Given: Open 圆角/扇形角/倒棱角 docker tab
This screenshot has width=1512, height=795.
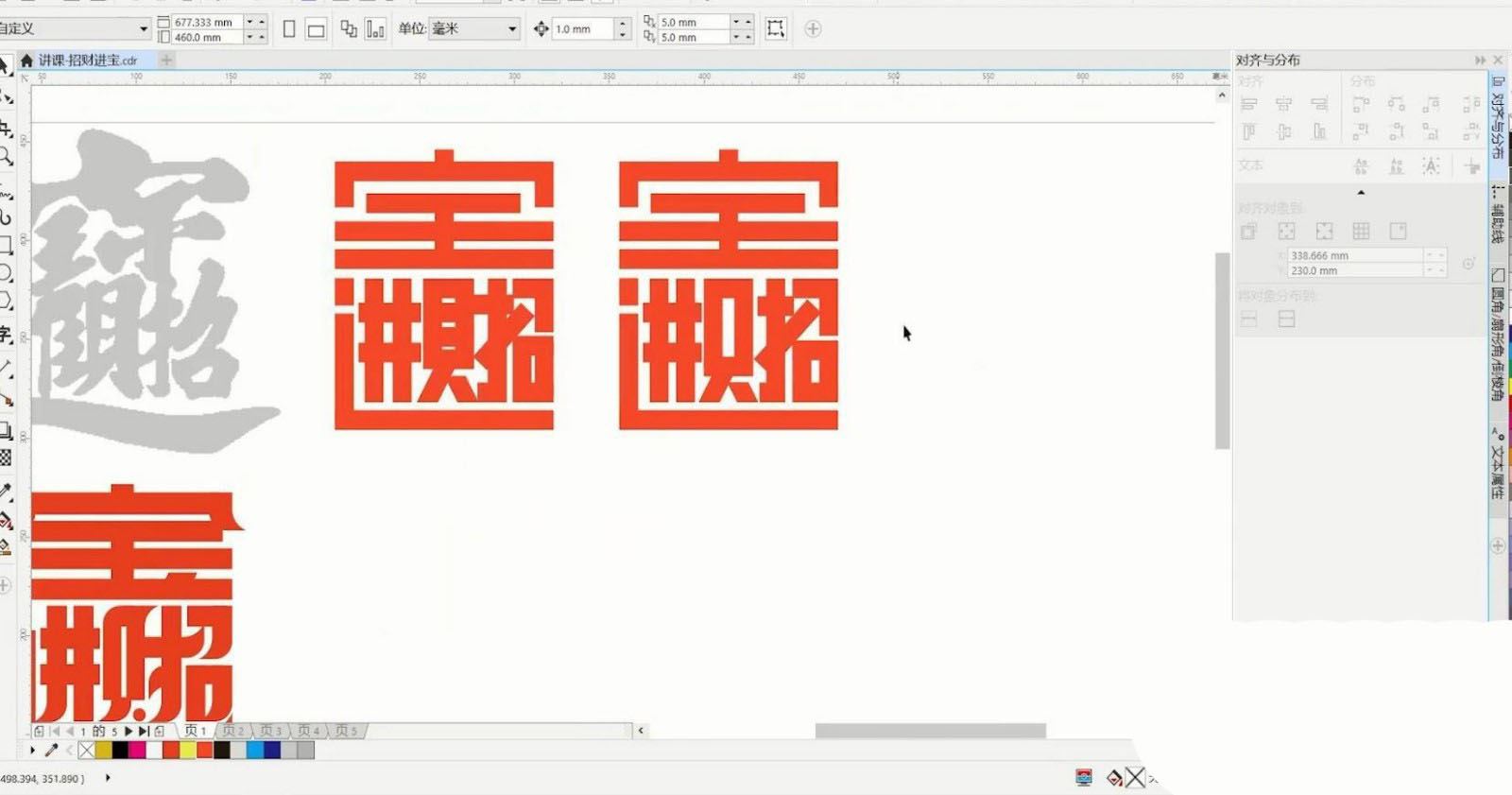Looking at the screenshot, I should pyautogui.click(x=1498, y=337).
